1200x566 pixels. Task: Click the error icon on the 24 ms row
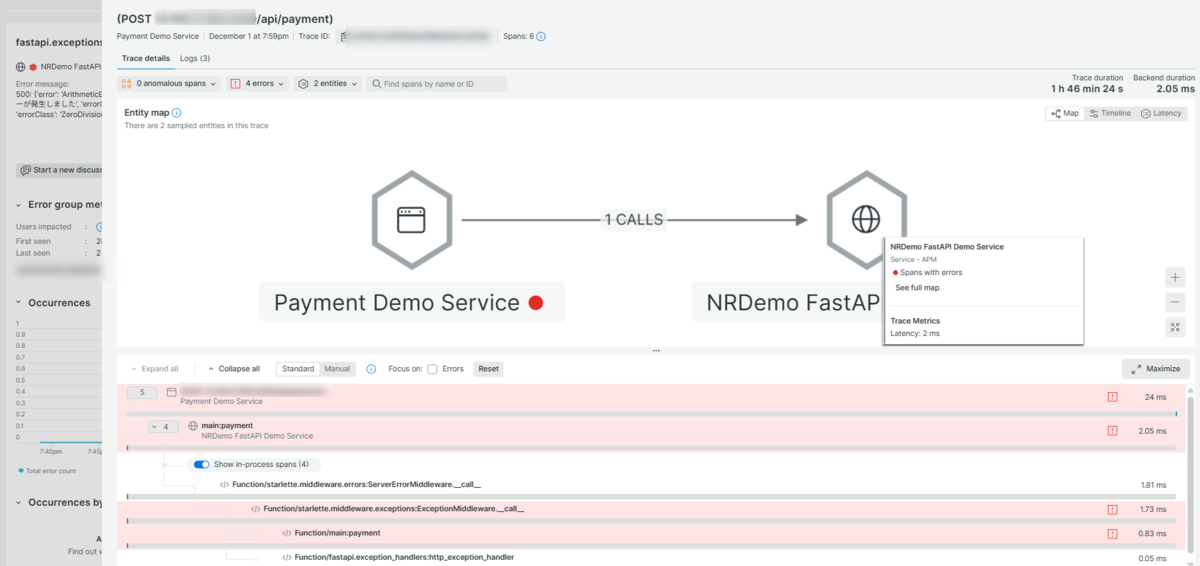tap(1112, 397)
